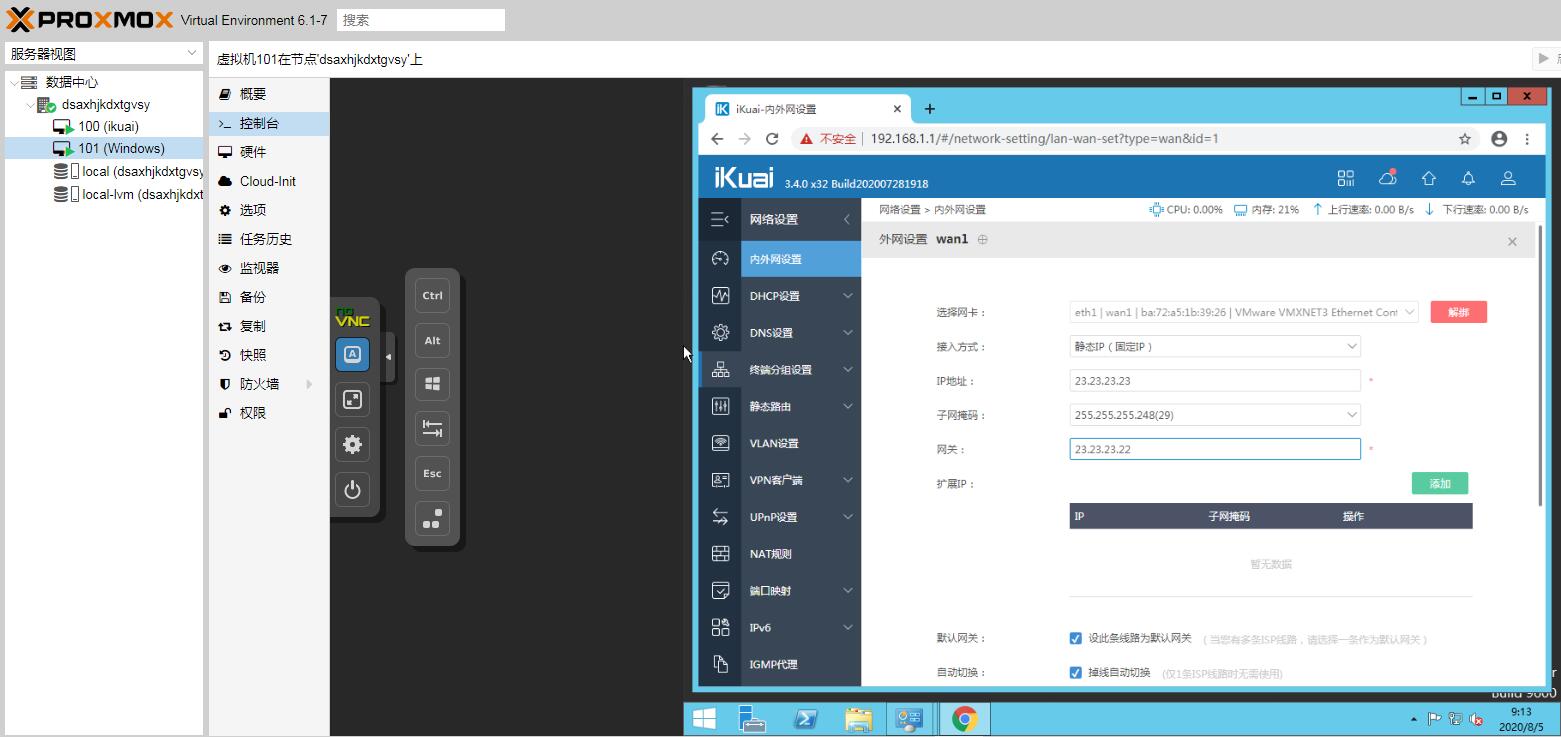Viewport: 1561px width, 737px height.
Task: Click iKuai flow control sliders sidebar icon
Action: click(720, 406)
